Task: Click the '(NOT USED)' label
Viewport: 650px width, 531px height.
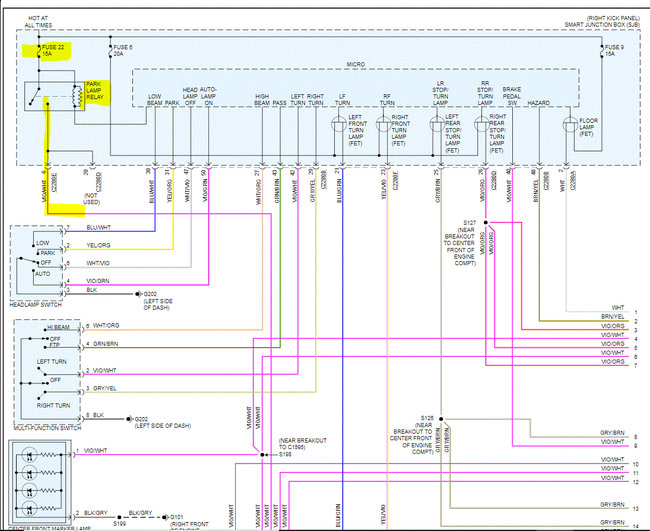Action: 91,199
